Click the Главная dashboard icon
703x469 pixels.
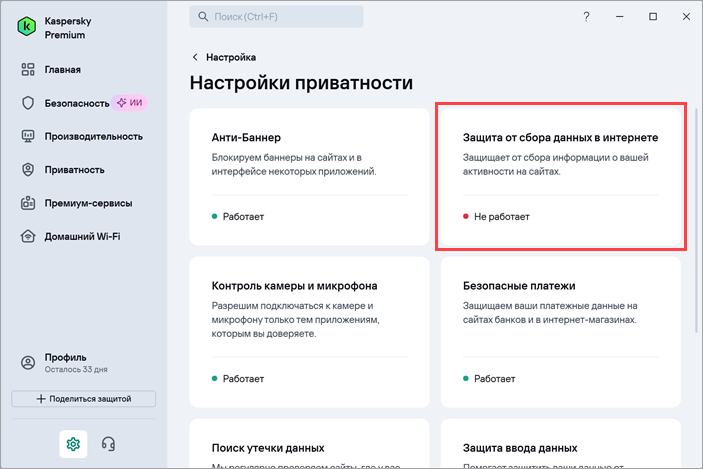(28, 69)
